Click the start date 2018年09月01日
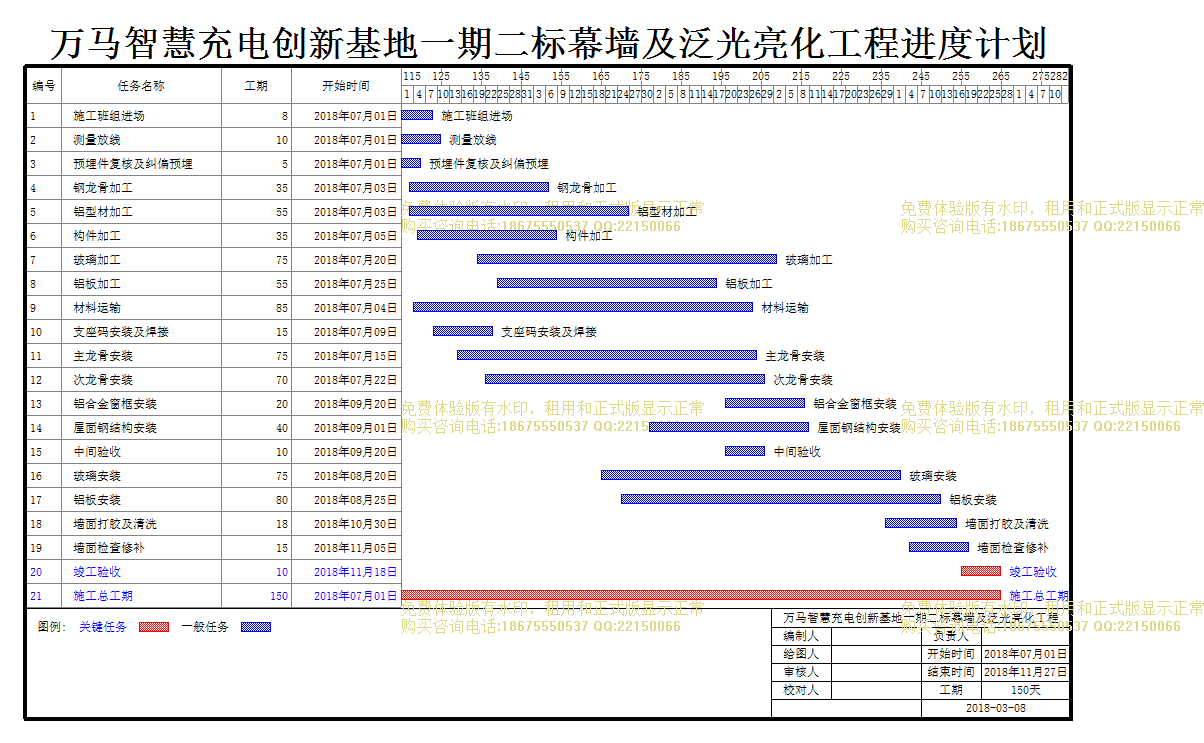Image resolution: width=1204 pixels, height=743 pixels. tap(355, 428)
